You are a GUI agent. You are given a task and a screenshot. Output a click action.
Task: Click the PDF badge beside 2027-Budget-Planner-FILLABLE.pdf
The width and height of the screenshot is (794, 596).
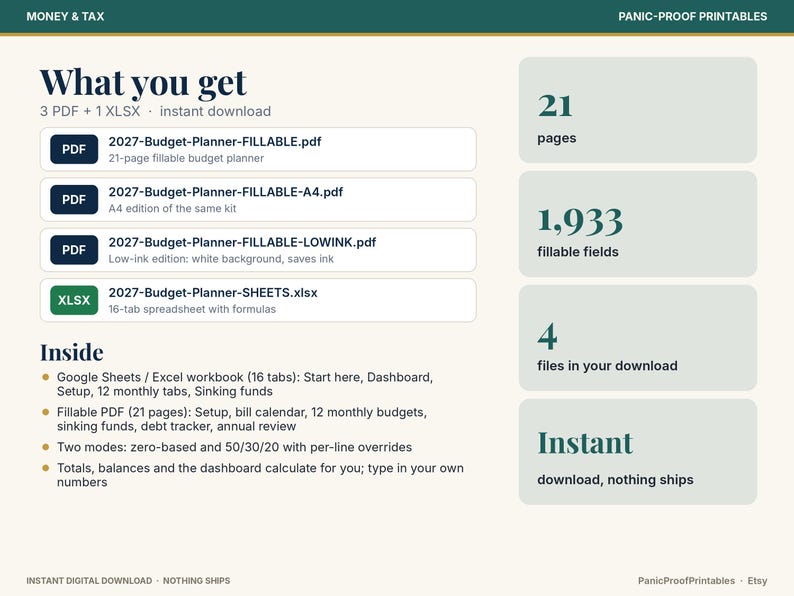pyautogui.click(x=74, y=149)
